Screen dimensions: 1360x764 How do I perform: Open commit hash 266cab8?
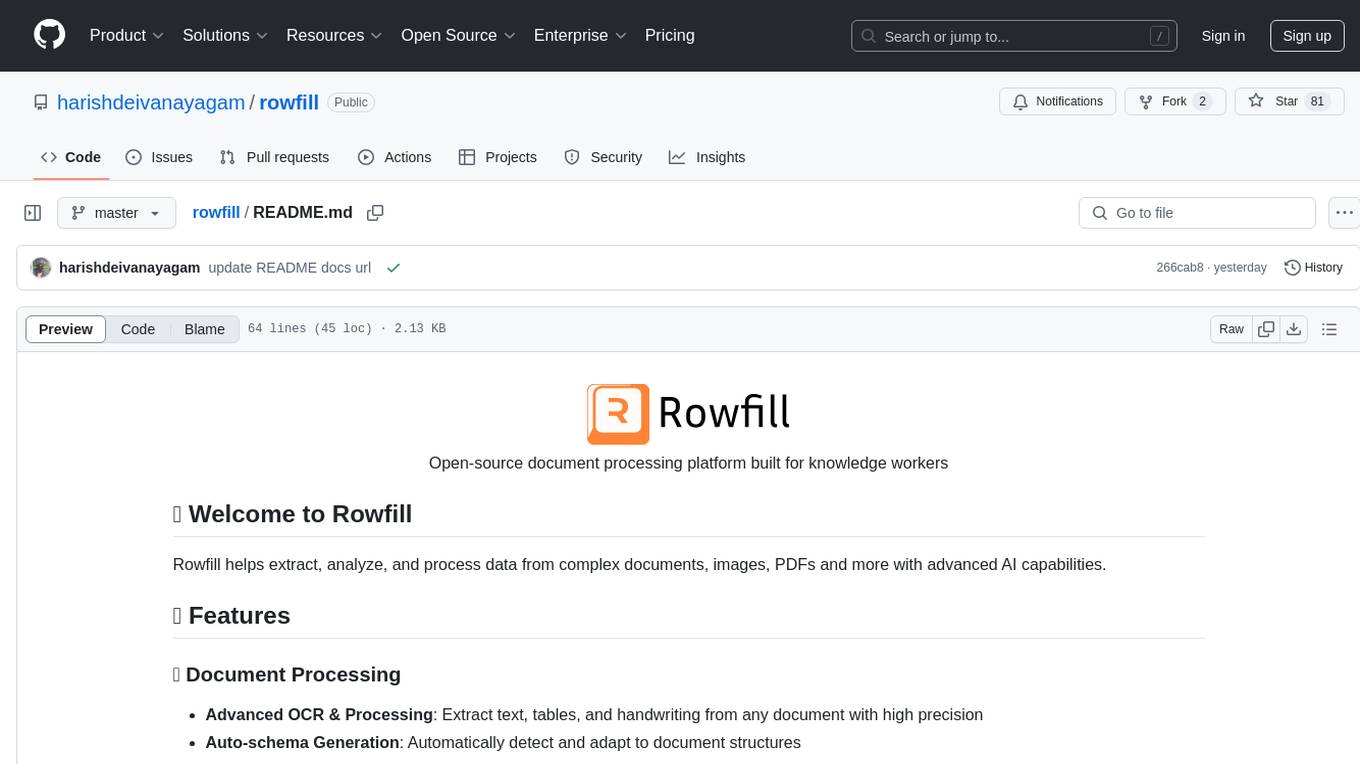pyautogui.click(x=1179, y=268)
